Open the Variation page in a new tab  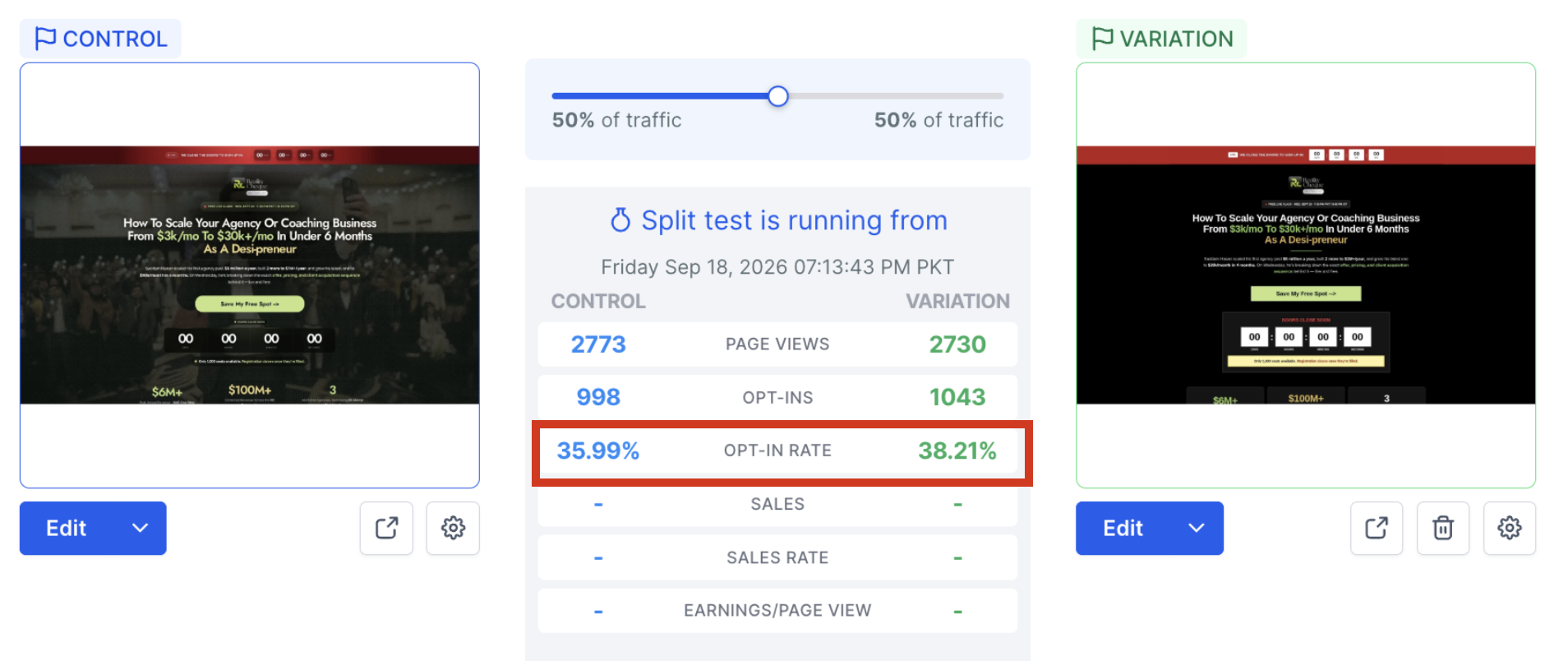[x=1377, y=528]
